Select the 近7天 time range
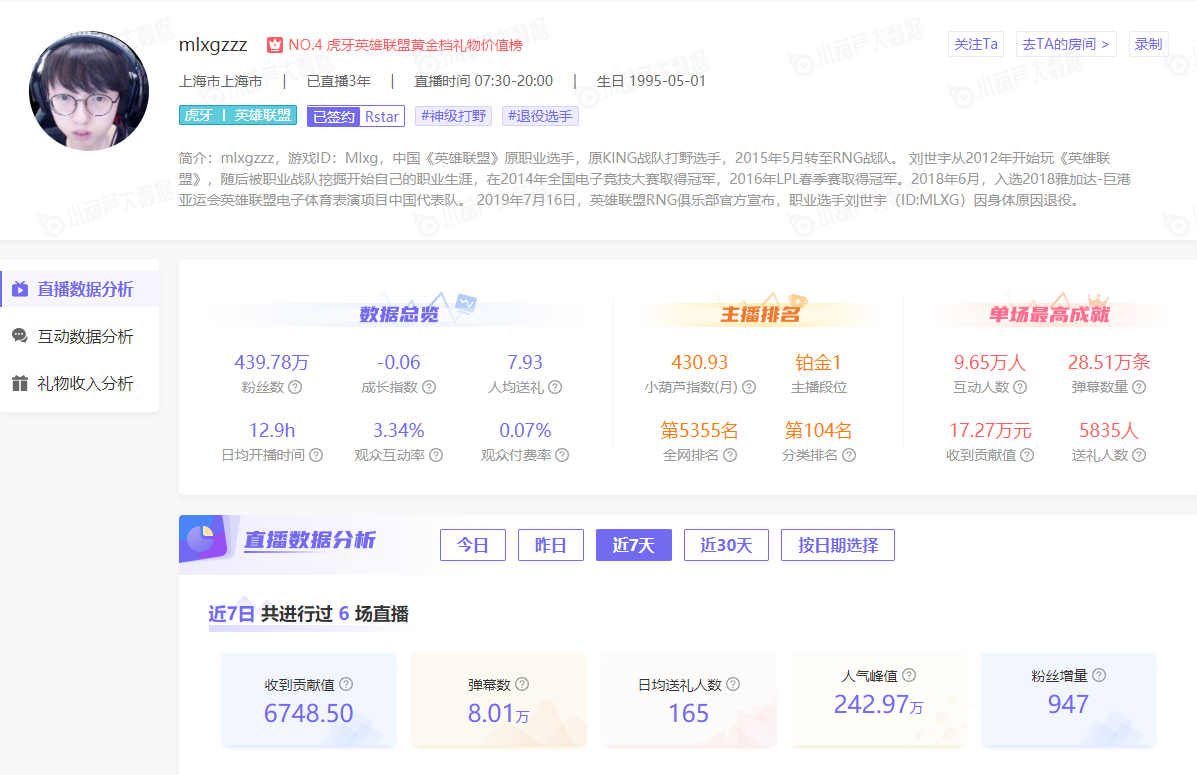This screenshot has height=775, width=1197. (x=634, y=545)
